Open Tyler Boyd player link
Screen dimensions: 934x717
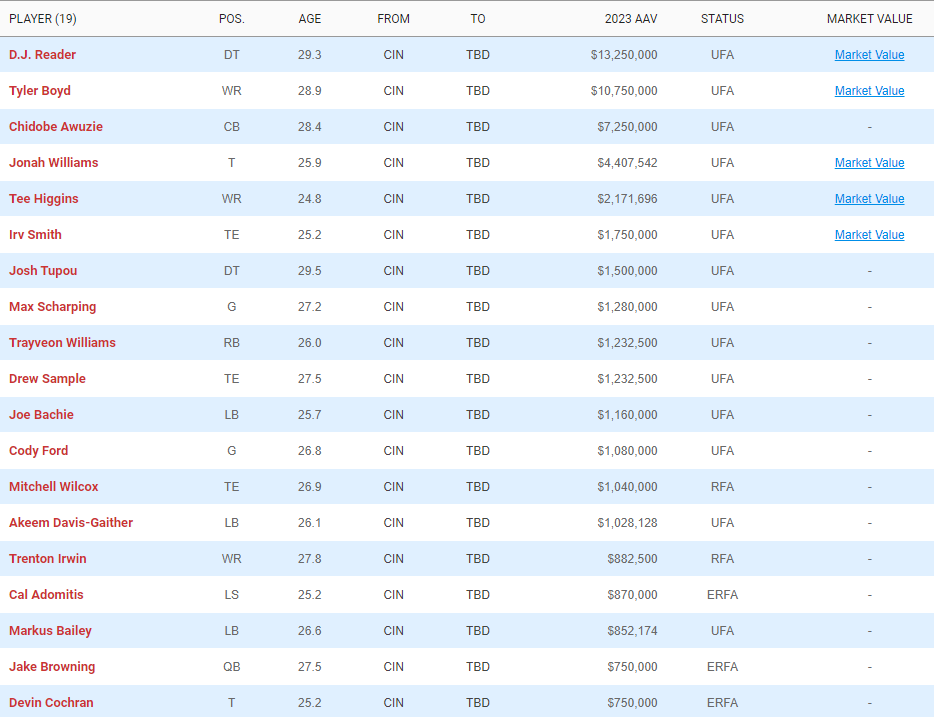tap(40, 91)
